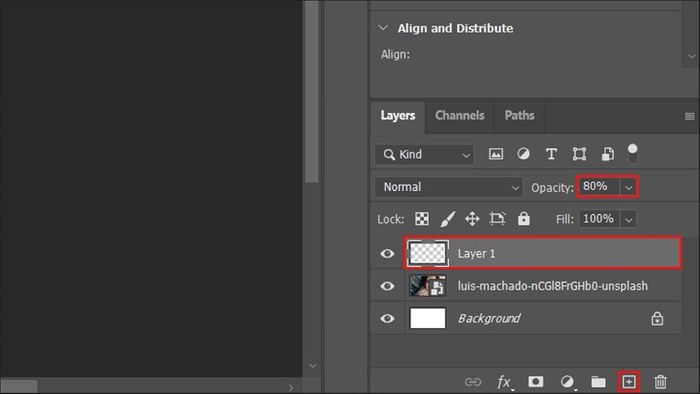Create a new layer
The height and width of the screenshot is (394, 700).
pyautogui.click(x=629, y=382)
